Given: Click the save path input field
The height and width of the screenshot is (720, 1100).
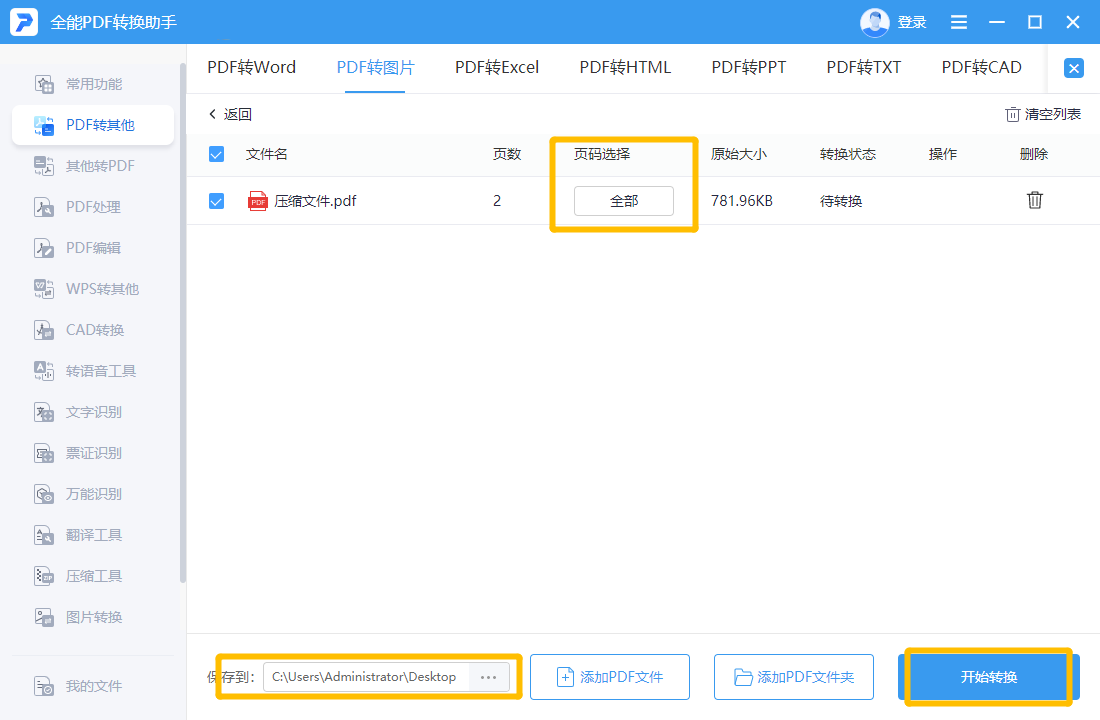Looking at the screenshot, I should coord(366,677).
